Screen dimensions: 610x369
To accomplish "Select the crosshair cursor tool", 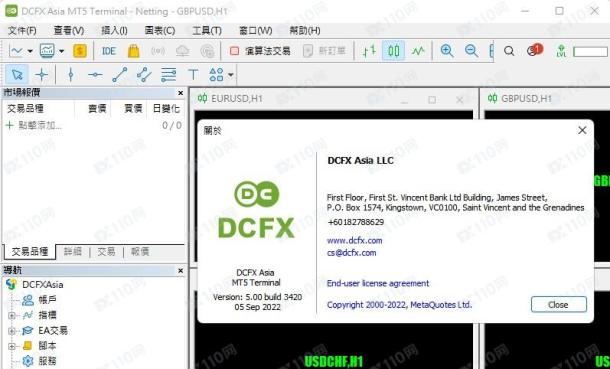I will coord(42,74).
